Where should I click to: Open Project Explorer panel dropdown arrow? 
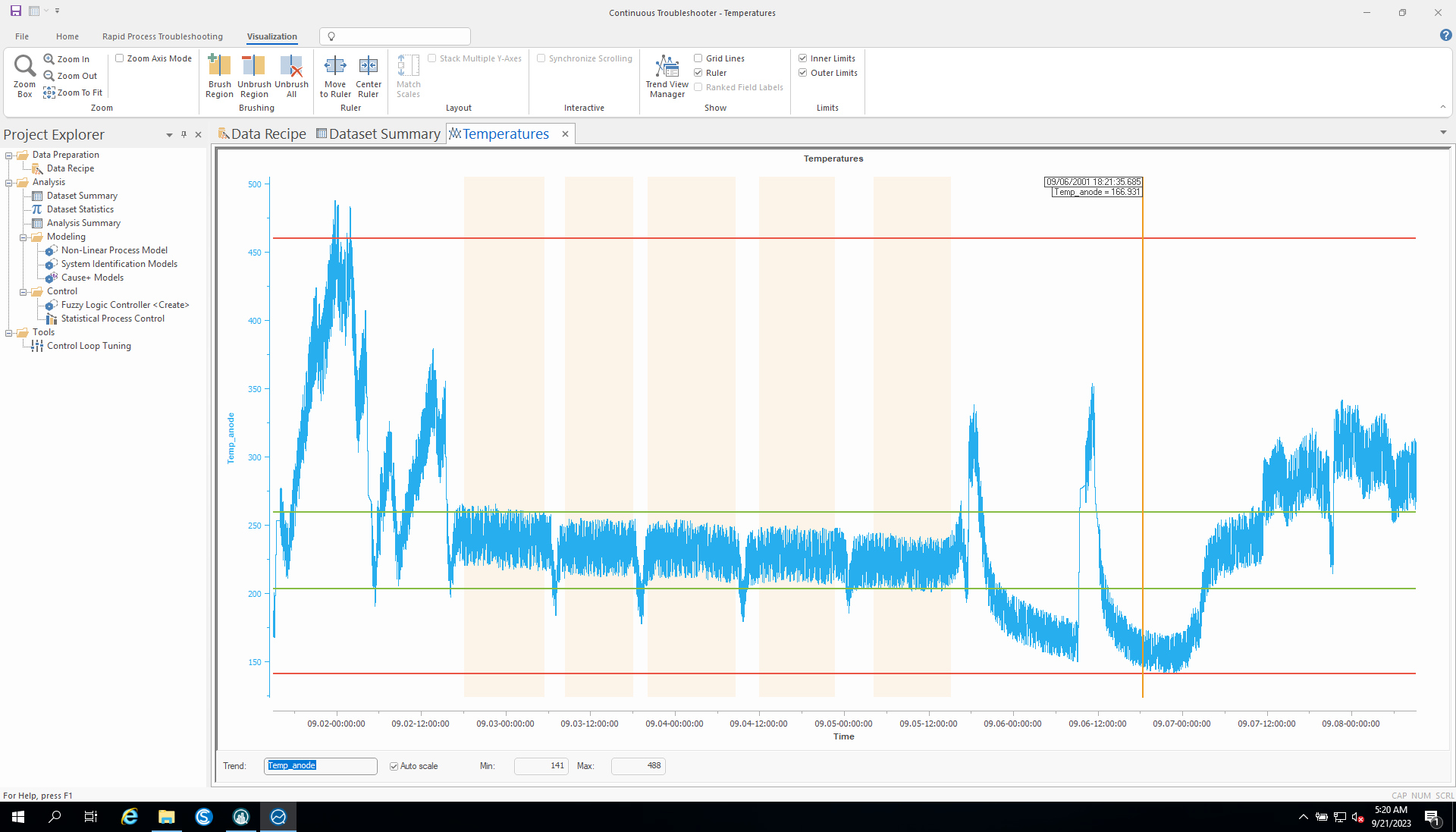(169, 135)
